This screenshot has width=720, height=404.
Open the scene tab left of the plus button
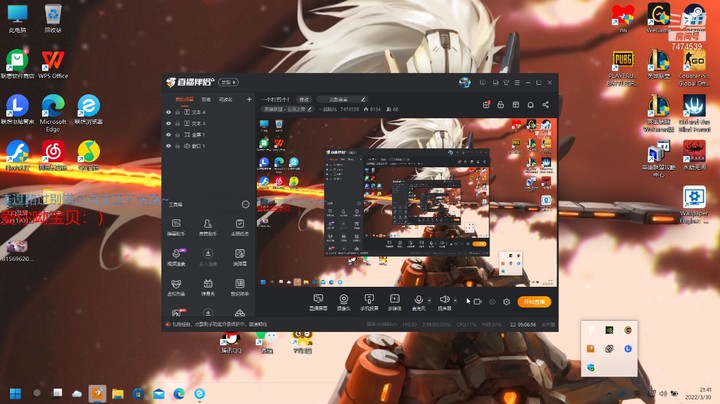point(225,99)
